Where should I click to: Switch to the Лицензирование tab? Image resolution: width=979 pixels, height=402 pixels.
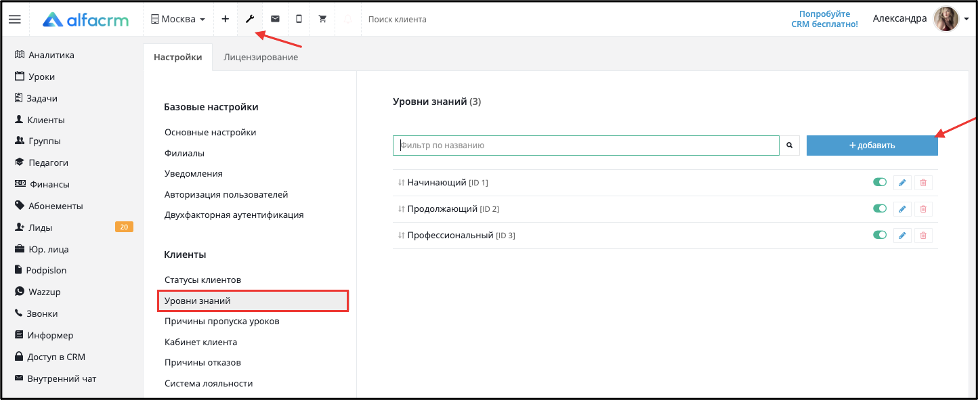point(260,57)
